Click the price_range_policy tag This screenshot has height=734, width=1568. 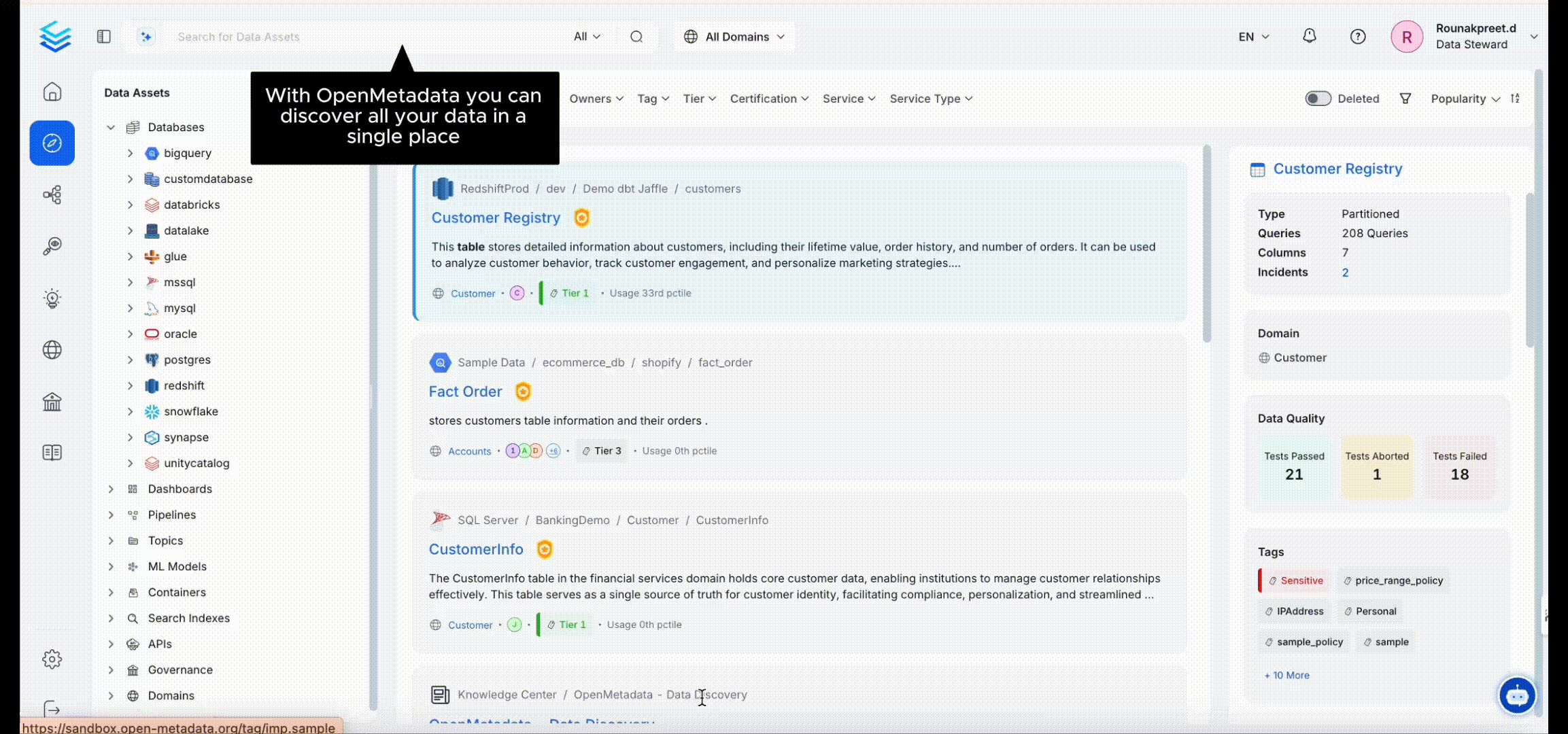point(1393,580)
